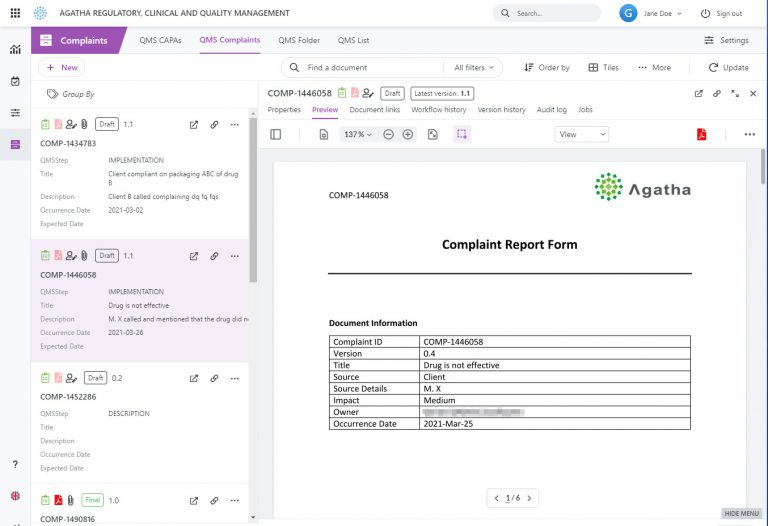Open the All filters dropdown
The width and height of the screenshot is (768, 526).
coord(474,68)
